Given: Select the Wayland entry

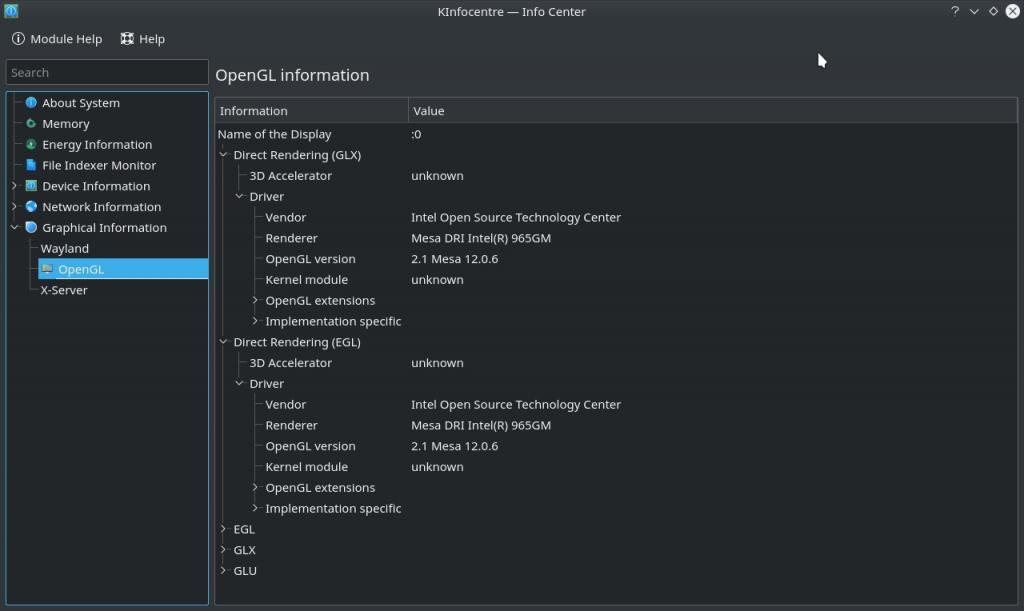Looking at the screenshot, I should (x=64, y=249).
